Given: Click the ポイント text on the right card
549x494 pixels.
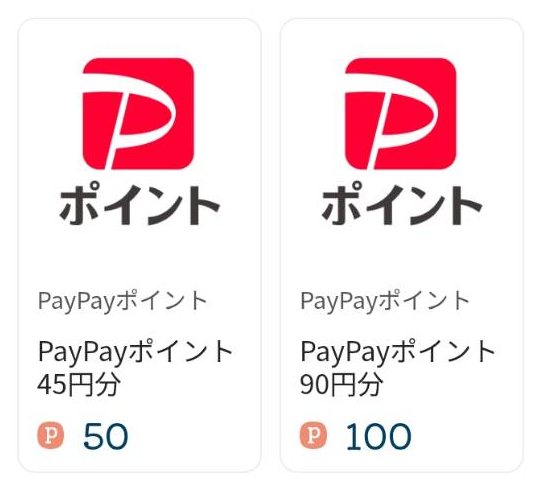Looking at the screenshot, I should click(402, 204).
